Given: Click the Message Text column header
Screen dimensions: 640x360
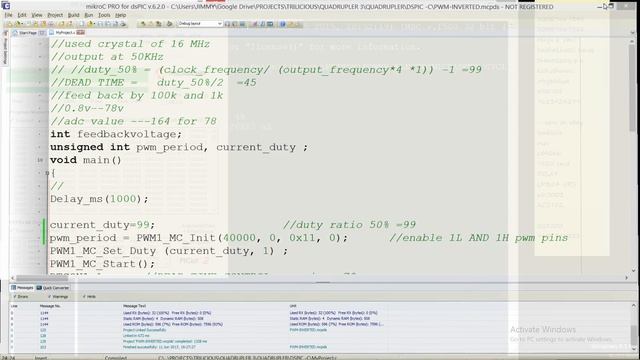Looking at the screenshot, I should point(134,306).
